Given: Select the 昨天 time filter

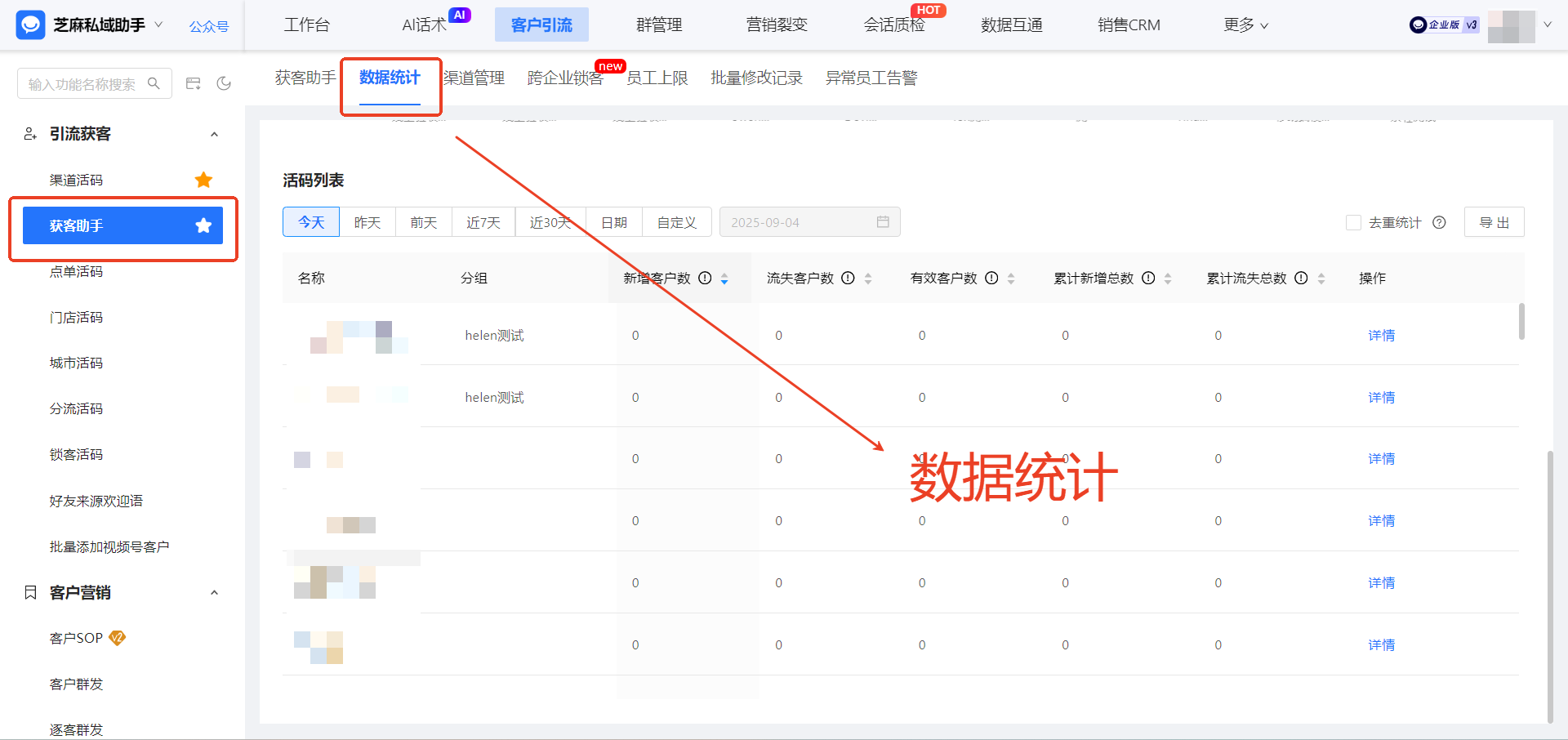Looking at the screenshot, I should 367,222.
